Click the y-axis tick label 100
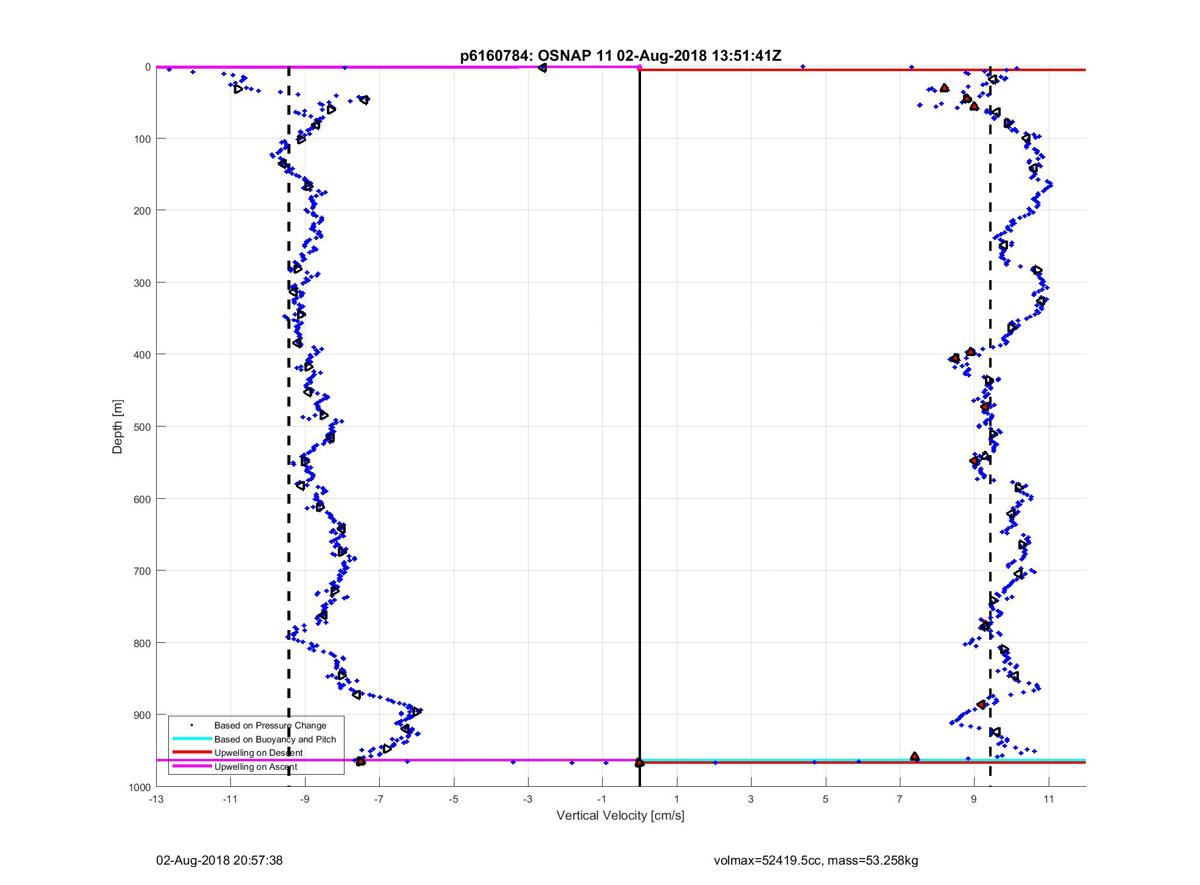This screenshot has height=885, width=1200. click(142, 138)
